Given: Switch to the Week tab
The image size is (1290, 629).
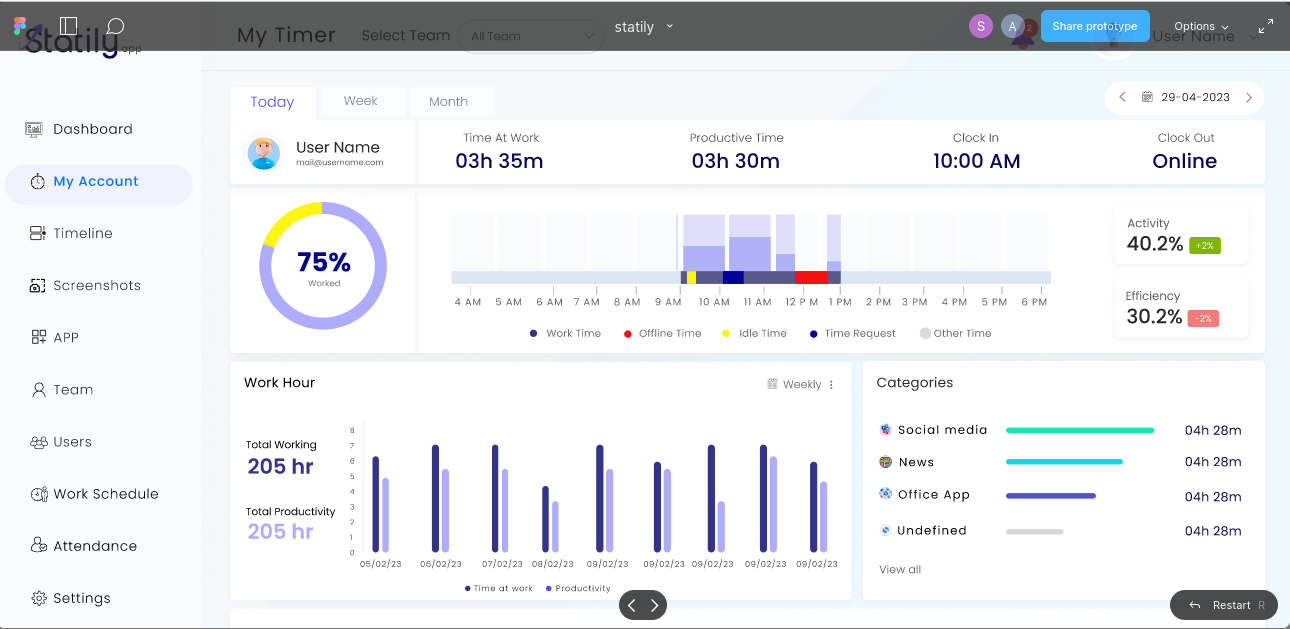Looking at the screenshot, I should pos(361,100).
